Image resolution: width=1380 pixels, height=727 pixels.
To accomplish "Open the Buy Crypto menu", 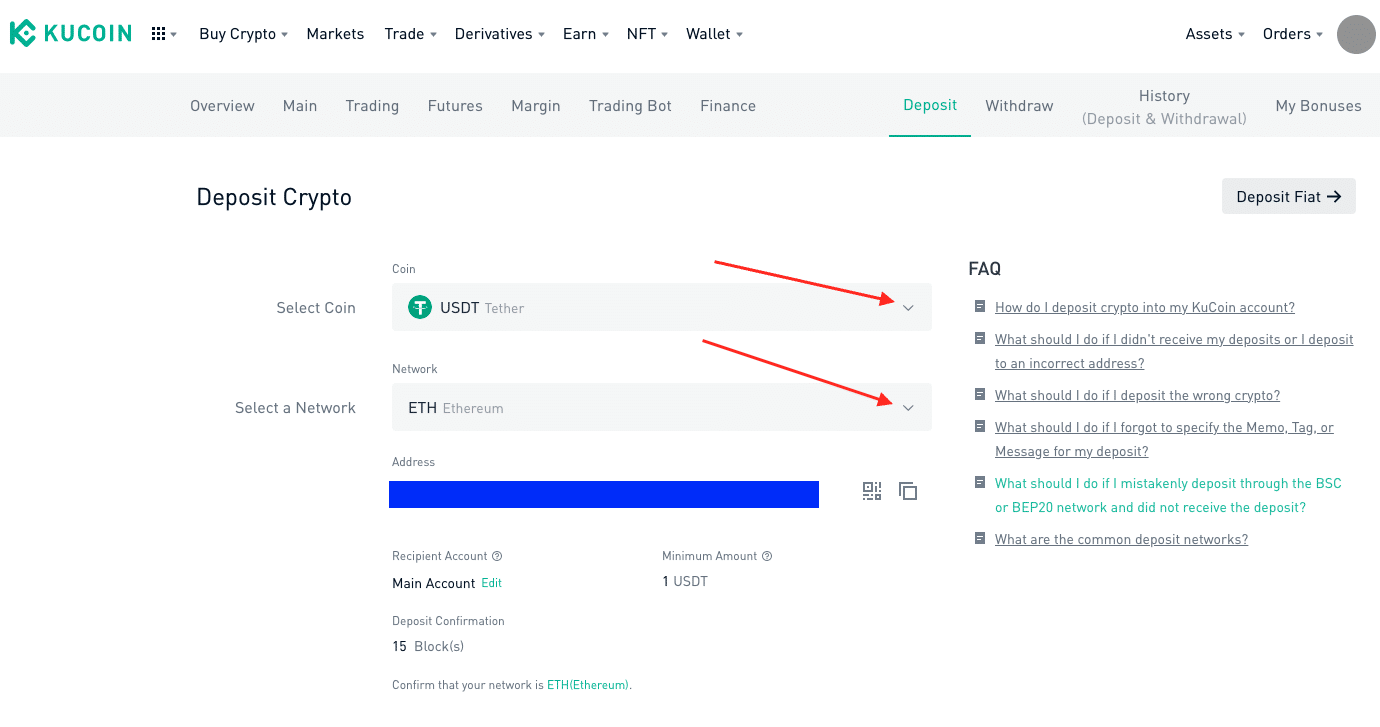I will click(x=243, y=34).
